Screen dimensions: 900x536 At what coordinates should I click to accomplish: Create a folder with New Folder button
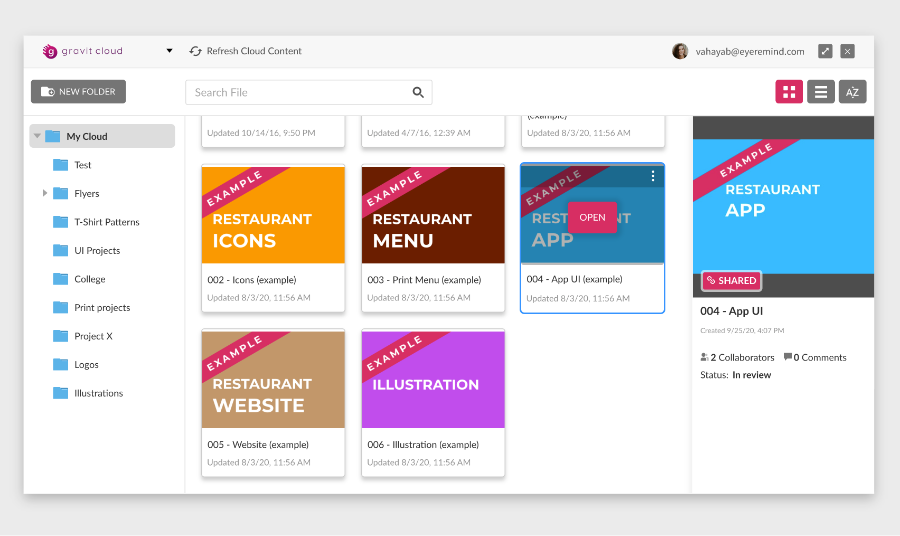pyautogui.click(x=78, y=92)
